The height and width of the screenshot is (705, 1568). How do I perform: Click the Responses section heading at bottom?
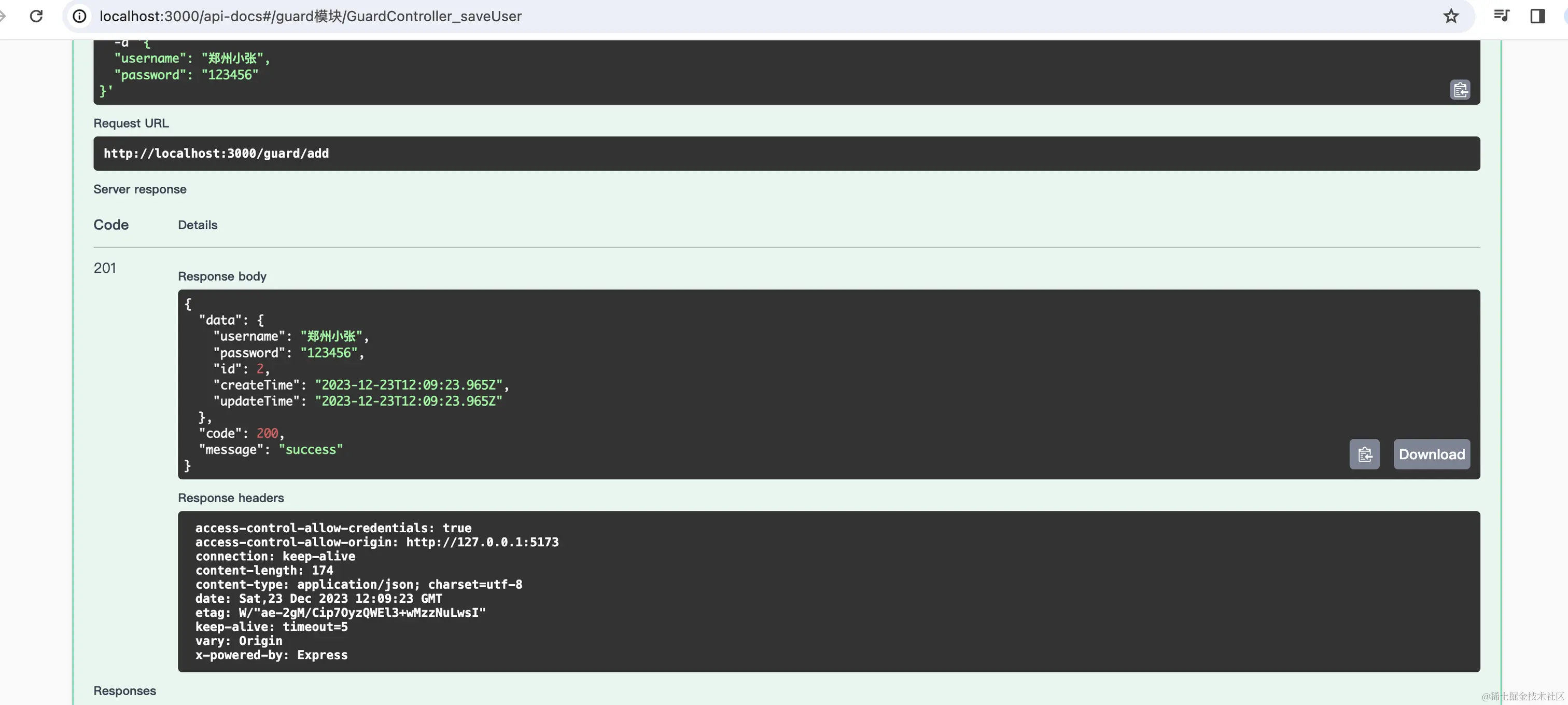[125, 691]
